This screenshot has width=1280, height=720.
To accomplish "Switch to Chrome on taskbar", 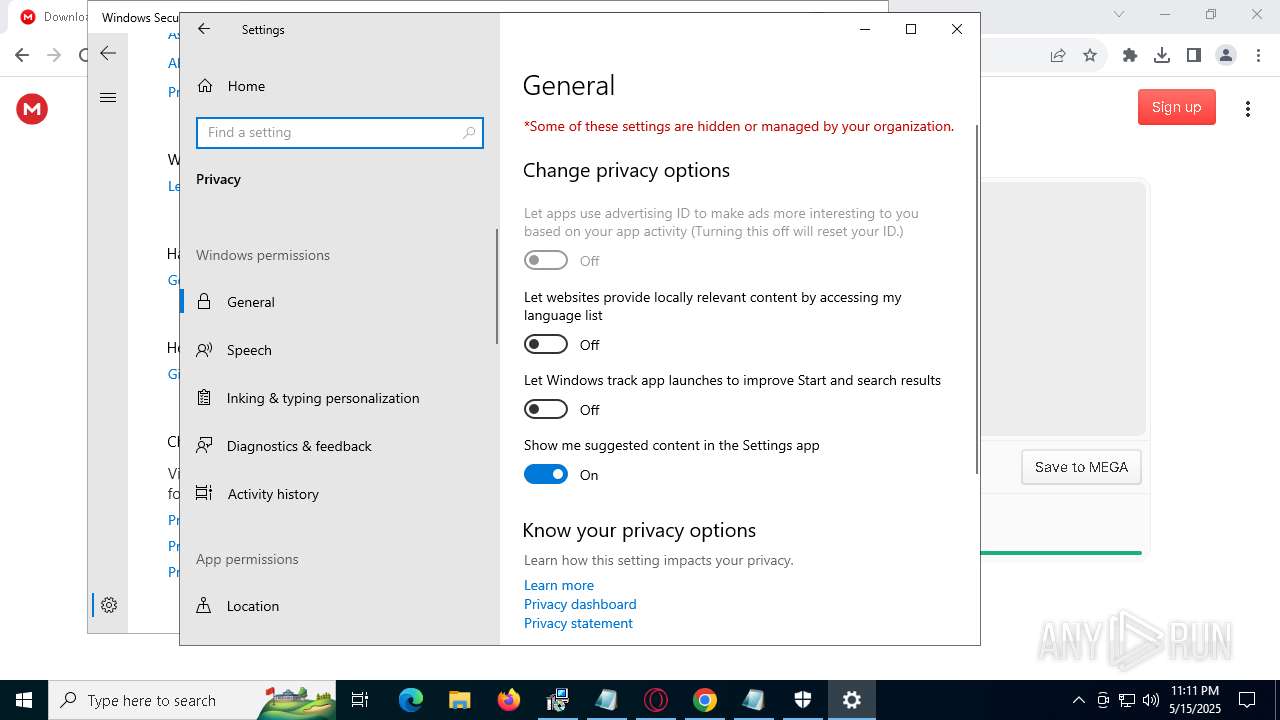I will (x=705, y=700).
